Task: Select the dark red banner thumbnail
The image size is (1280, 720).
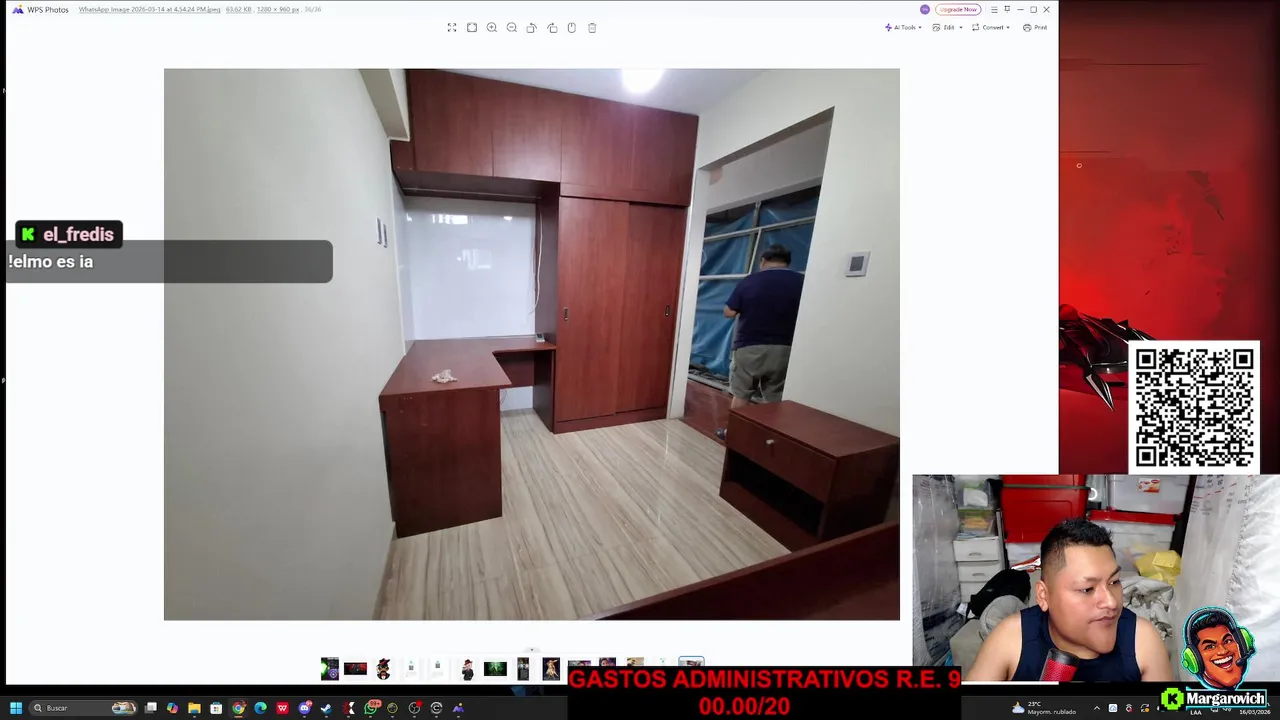Action: coord(355,669)
